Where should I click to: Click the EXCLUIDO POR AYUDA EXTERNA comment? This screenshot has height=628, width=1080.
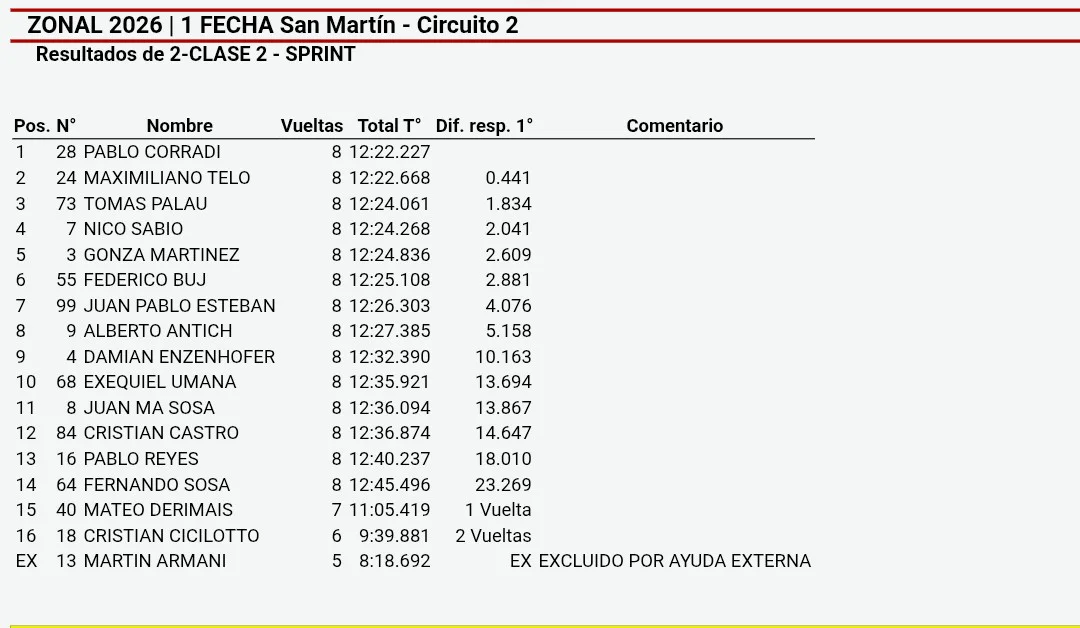click(x=674, y=561)
